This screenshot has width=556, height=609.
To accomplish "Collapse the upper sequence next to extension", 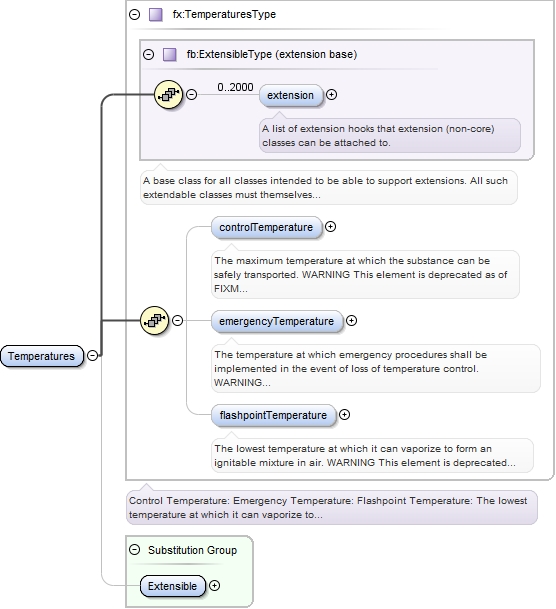I will point(191,94).
